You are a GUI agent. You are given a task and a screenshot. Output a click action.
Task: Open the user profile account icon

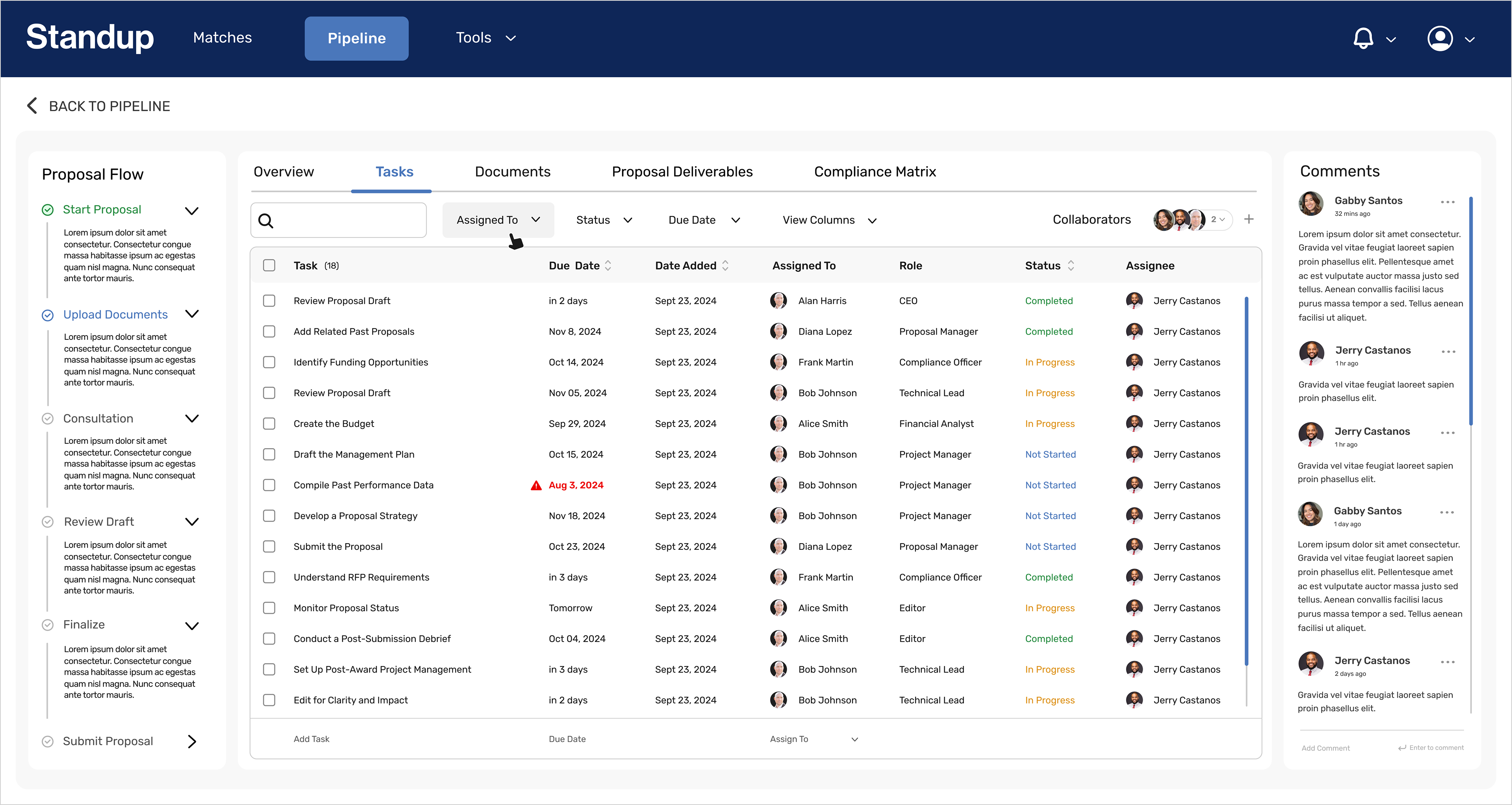(x=1440, y=39)
